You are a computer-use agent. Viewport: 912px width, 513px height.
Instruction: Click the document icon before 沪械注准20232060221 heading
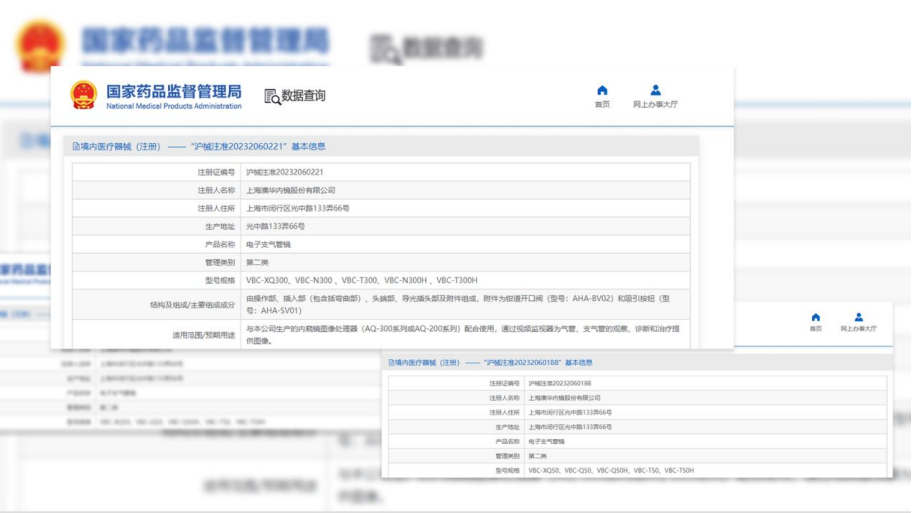[x=76, y=147]
